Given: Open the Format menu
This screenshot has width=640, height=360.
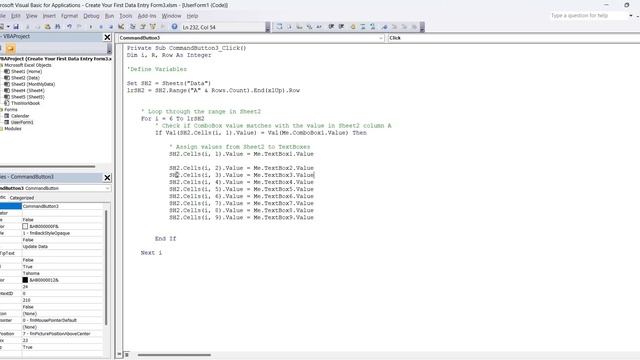Looking at the screenshot, I should click(x=69, y=16).
